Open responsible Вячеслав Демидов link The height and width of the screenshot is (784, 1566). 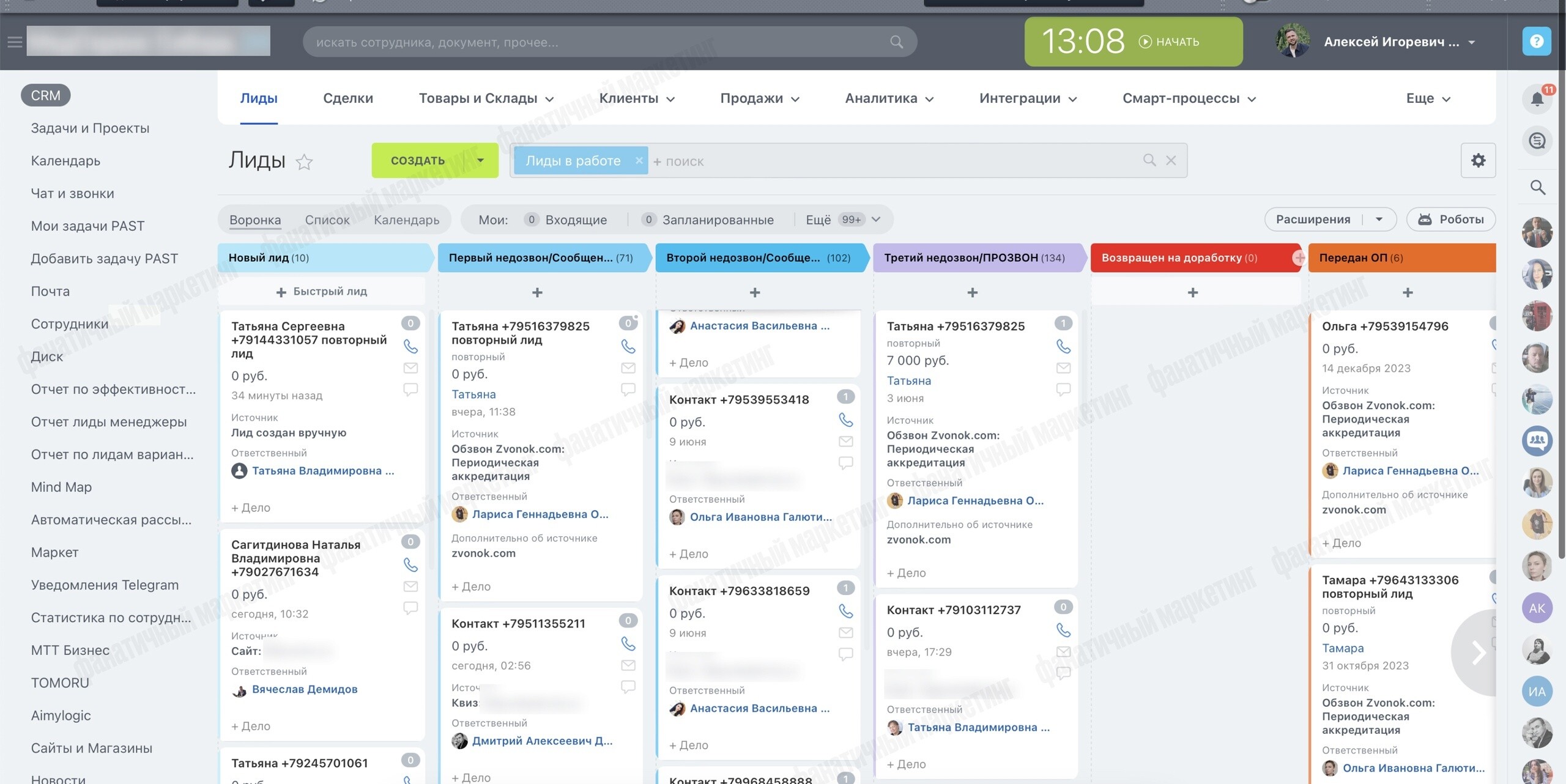pyautogui.click(x=305, y=689)
